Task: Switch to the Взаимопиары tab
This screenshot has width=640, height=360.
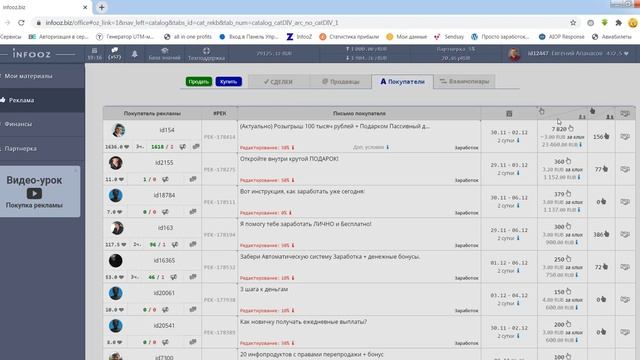Action: (464, 82)
